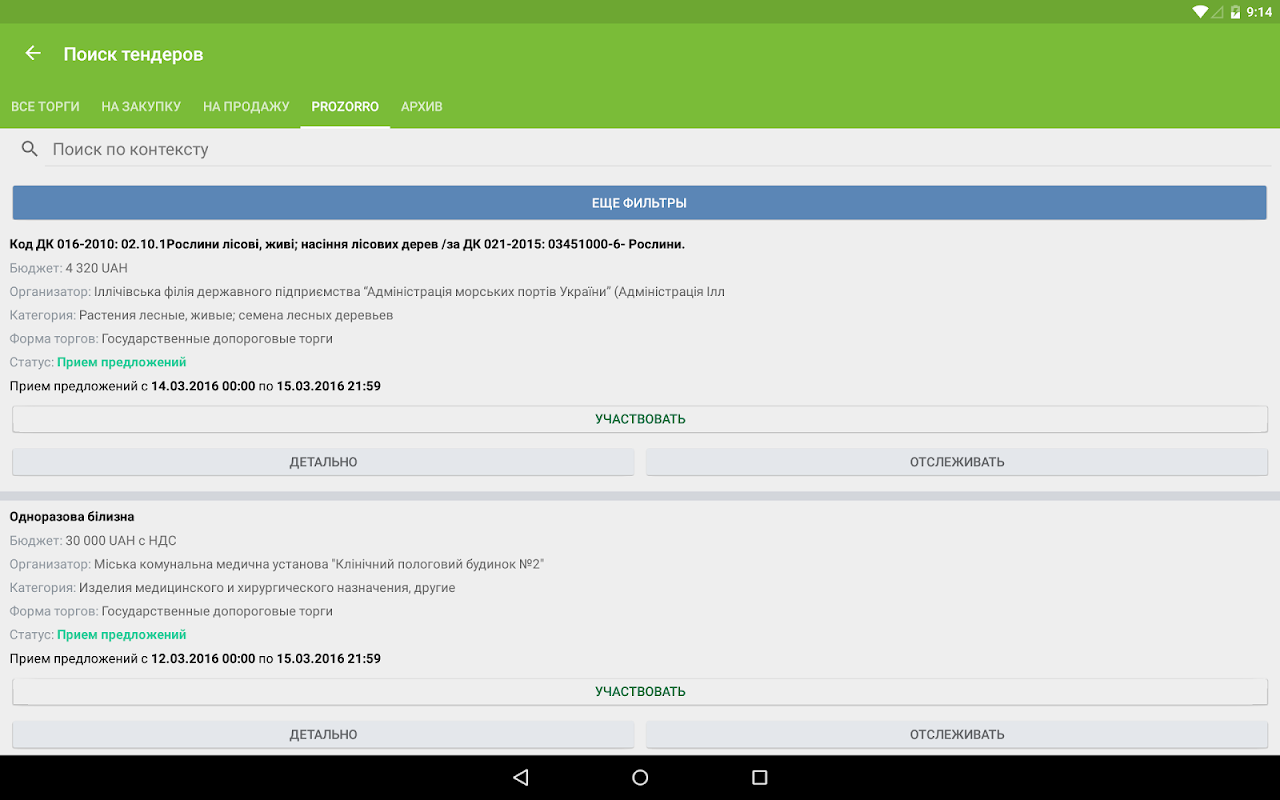Viewport: 1280px width, 800px height.
Task: Tap date range starting 12.03.2016 00:00
Action: (x=195, y=659)
